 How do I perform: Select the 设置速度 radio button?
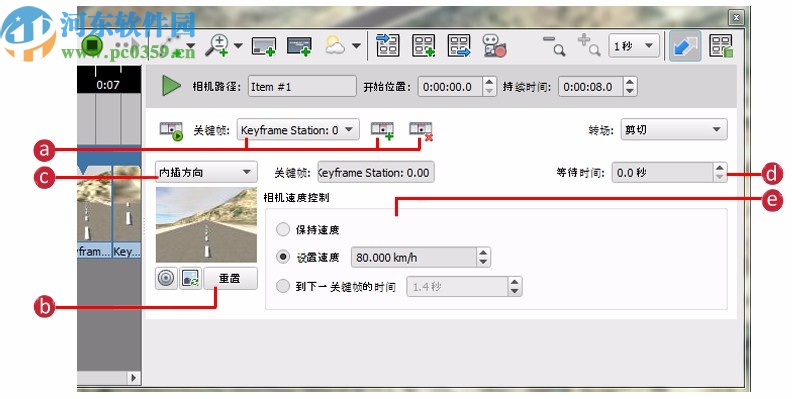pyautogui.click(x=283, y=257)
